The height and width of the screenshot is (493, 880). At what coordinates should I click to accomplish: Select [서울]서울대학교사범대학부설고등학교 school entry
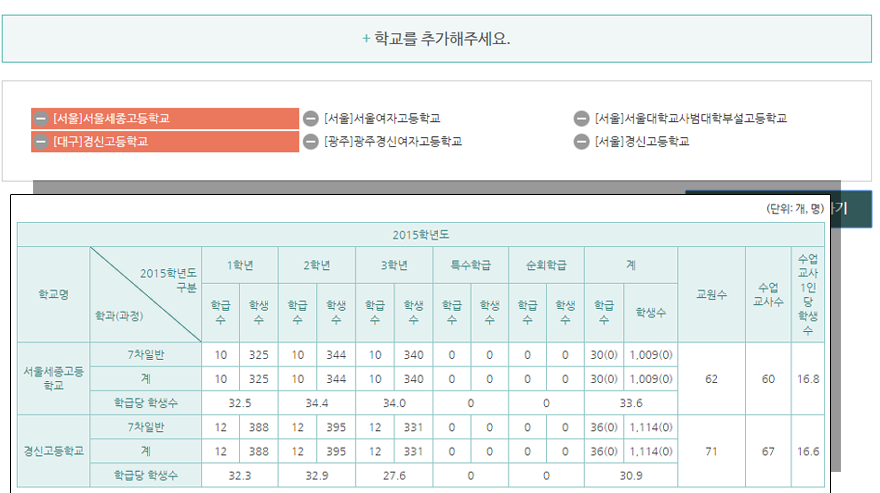coord(691,118)
